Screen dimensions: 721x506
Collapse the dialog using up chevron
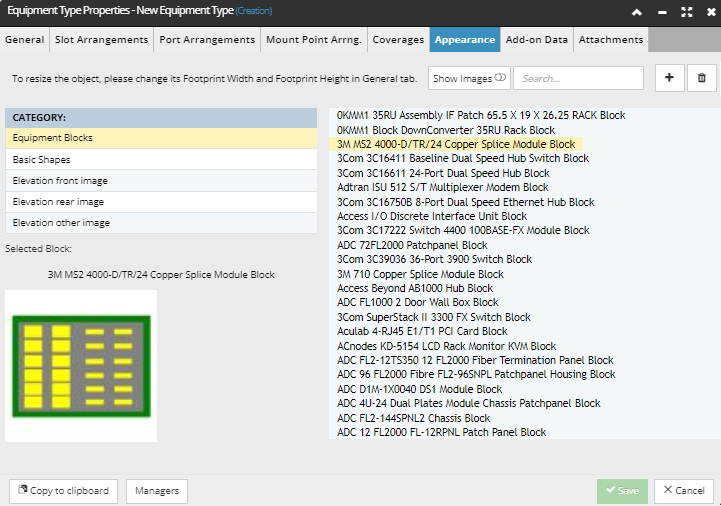click(637, 12)
